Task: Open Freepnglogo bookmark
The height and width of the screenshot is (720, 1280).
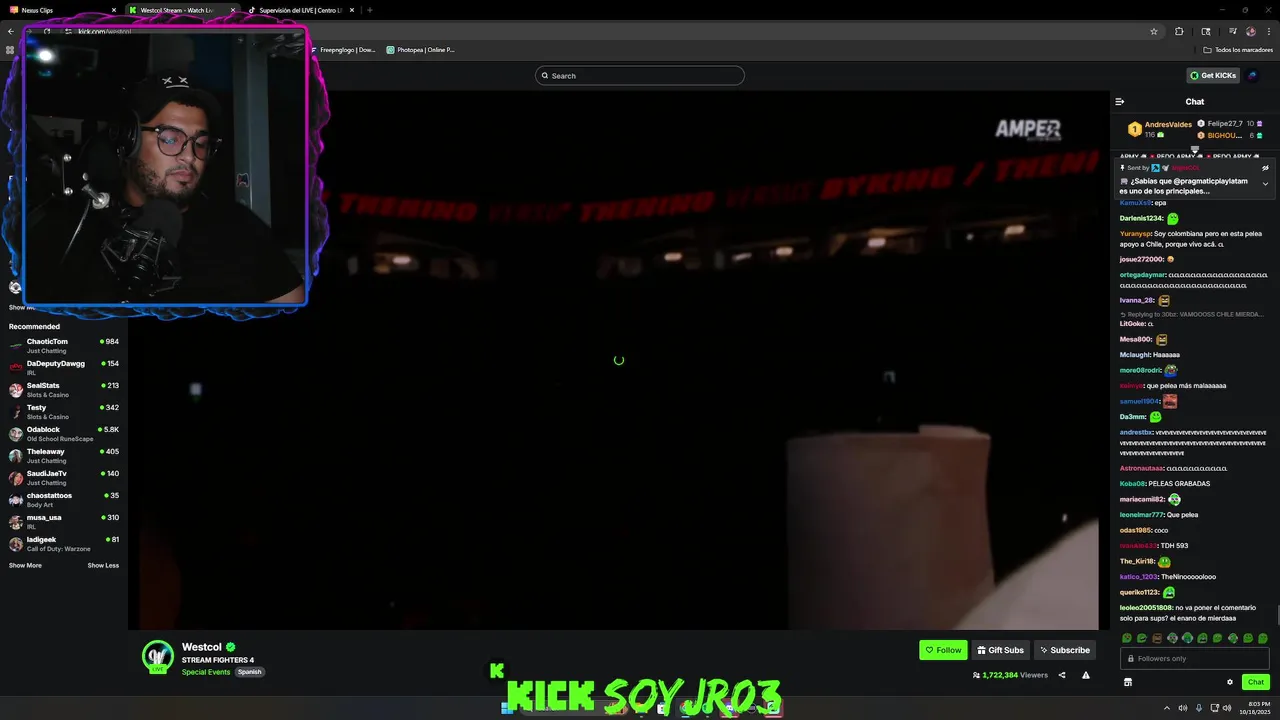Action: pyautogui.click(x=343, y=49)
